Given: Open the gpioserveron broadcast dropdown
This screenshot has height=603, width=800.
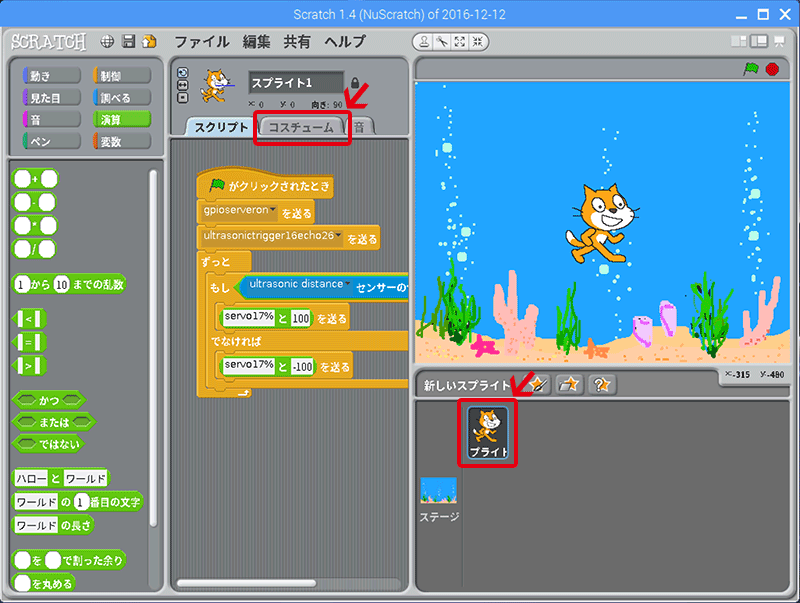Looking at the screenshot, I should click(272, 211).
